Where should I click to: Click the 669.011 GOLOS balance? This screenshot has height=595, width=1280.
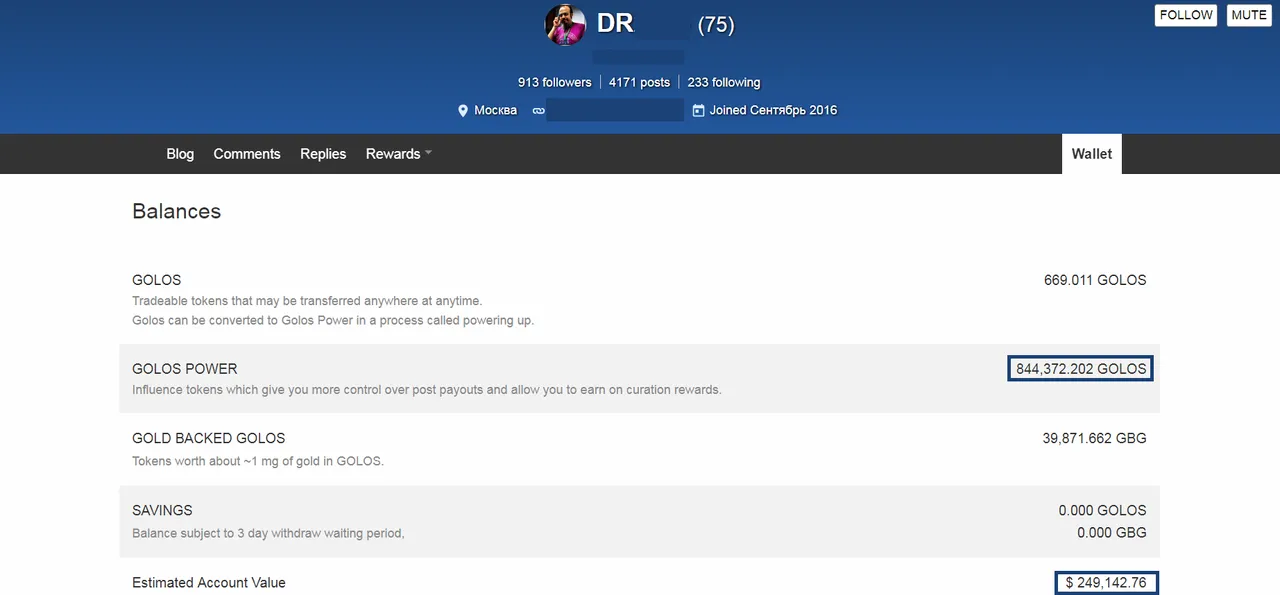click(x=1095, y=280)
